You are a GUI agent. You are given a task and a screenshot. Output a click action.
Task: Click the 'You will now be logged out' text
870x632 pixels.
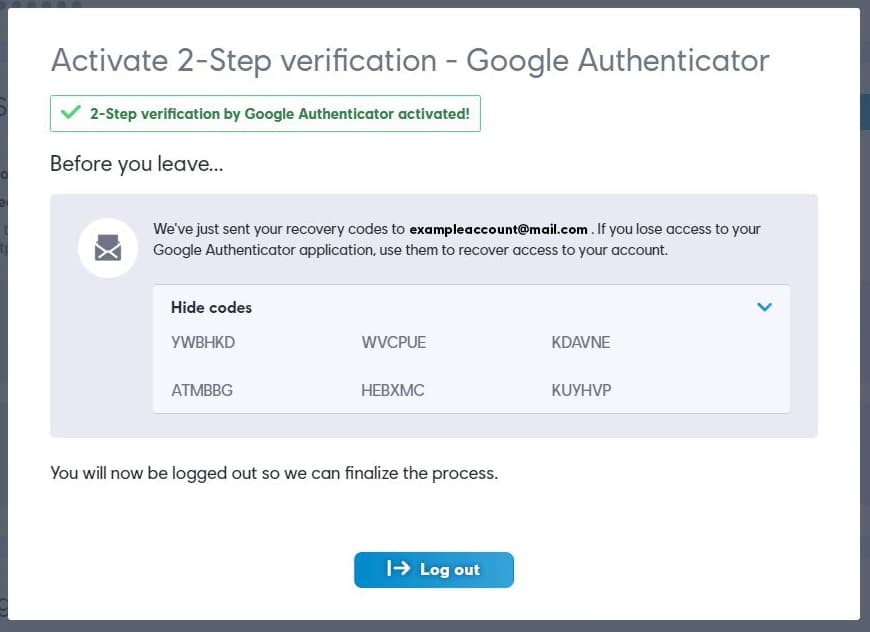click(273, 472)
